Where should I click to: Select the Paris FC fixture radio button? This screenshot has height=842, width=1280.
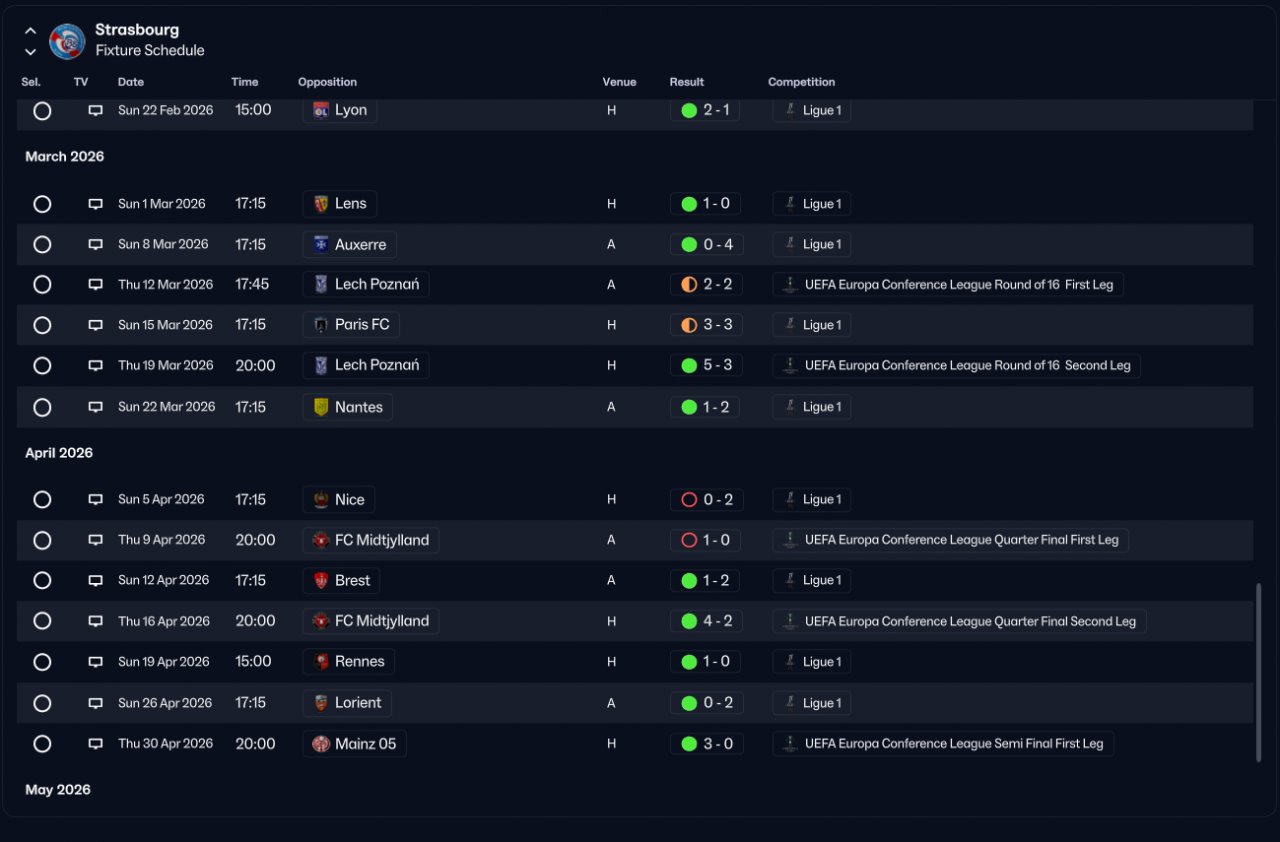tap(42, 325)
